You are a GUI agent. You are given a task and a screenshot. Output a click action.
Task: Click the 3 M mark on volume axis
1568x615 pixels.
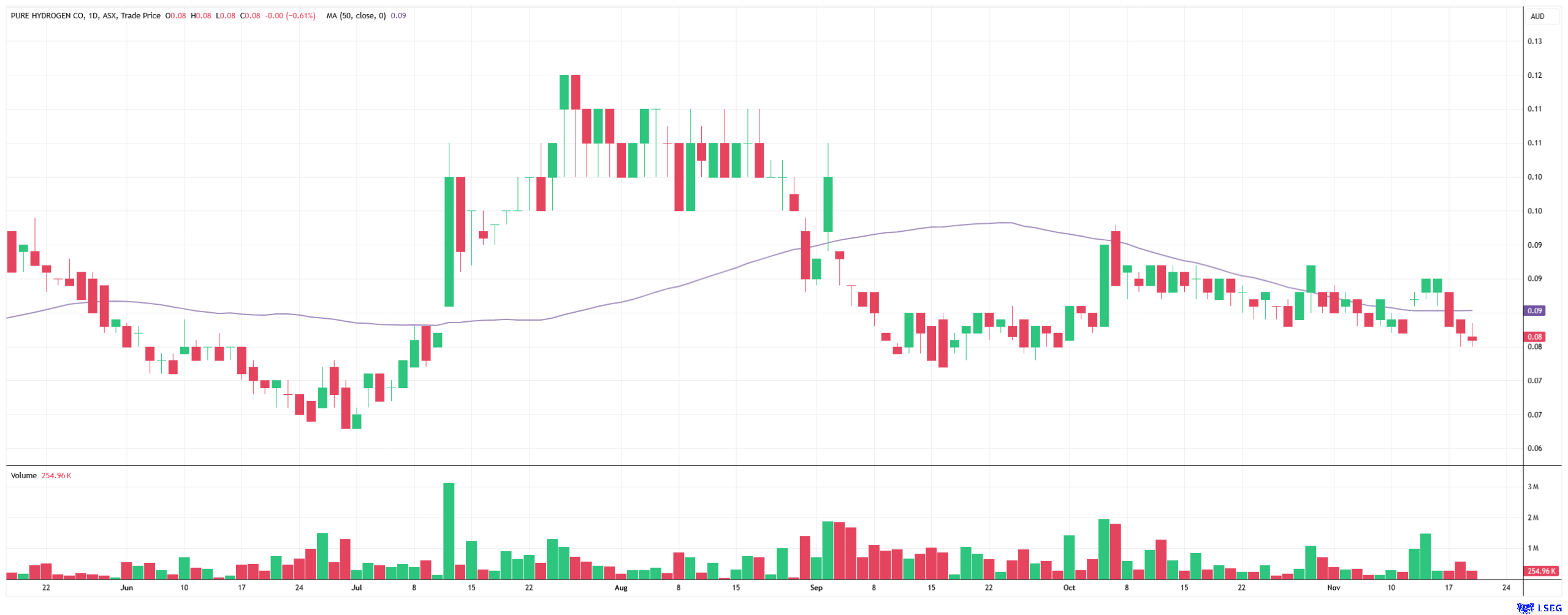(x=1533, y=487)
